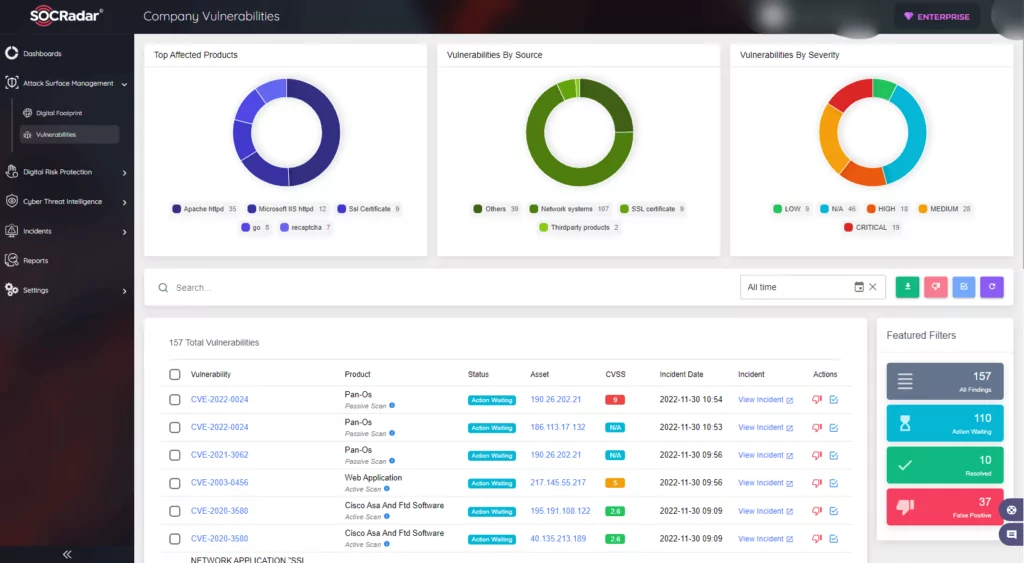Select the 10 Resolved filter card
This screenshot has height=563, width=1024.
[x=945, y=465]
